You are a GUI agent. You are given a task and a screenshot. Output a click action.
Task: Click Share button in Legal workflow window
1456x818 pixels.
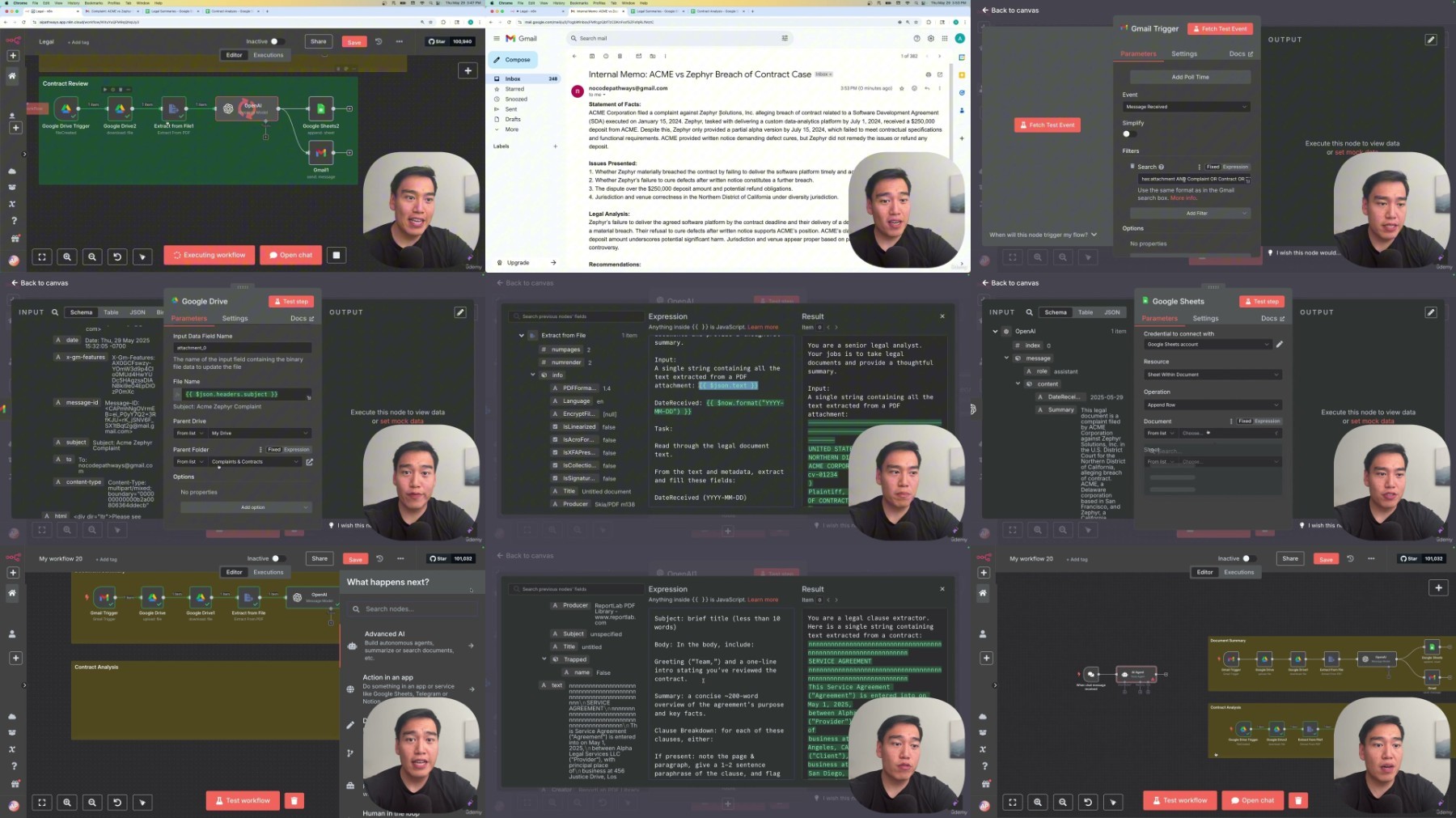[x=319, y=41]
